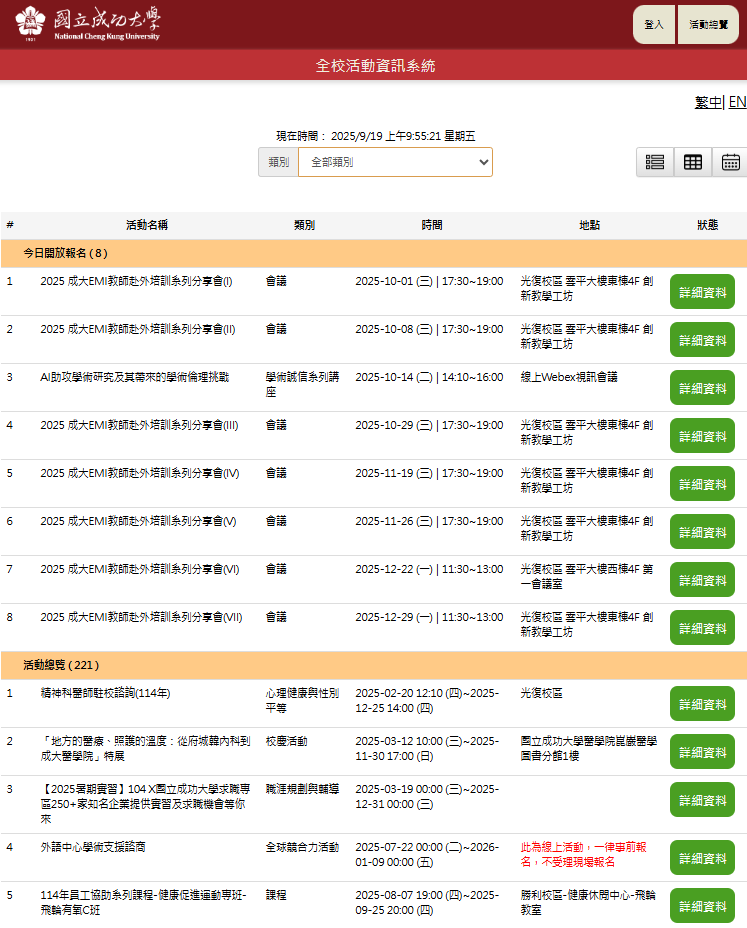This screenshot has height=928, width=747.
Task: Switch to calendar view icon
Action: click(730, 162)
